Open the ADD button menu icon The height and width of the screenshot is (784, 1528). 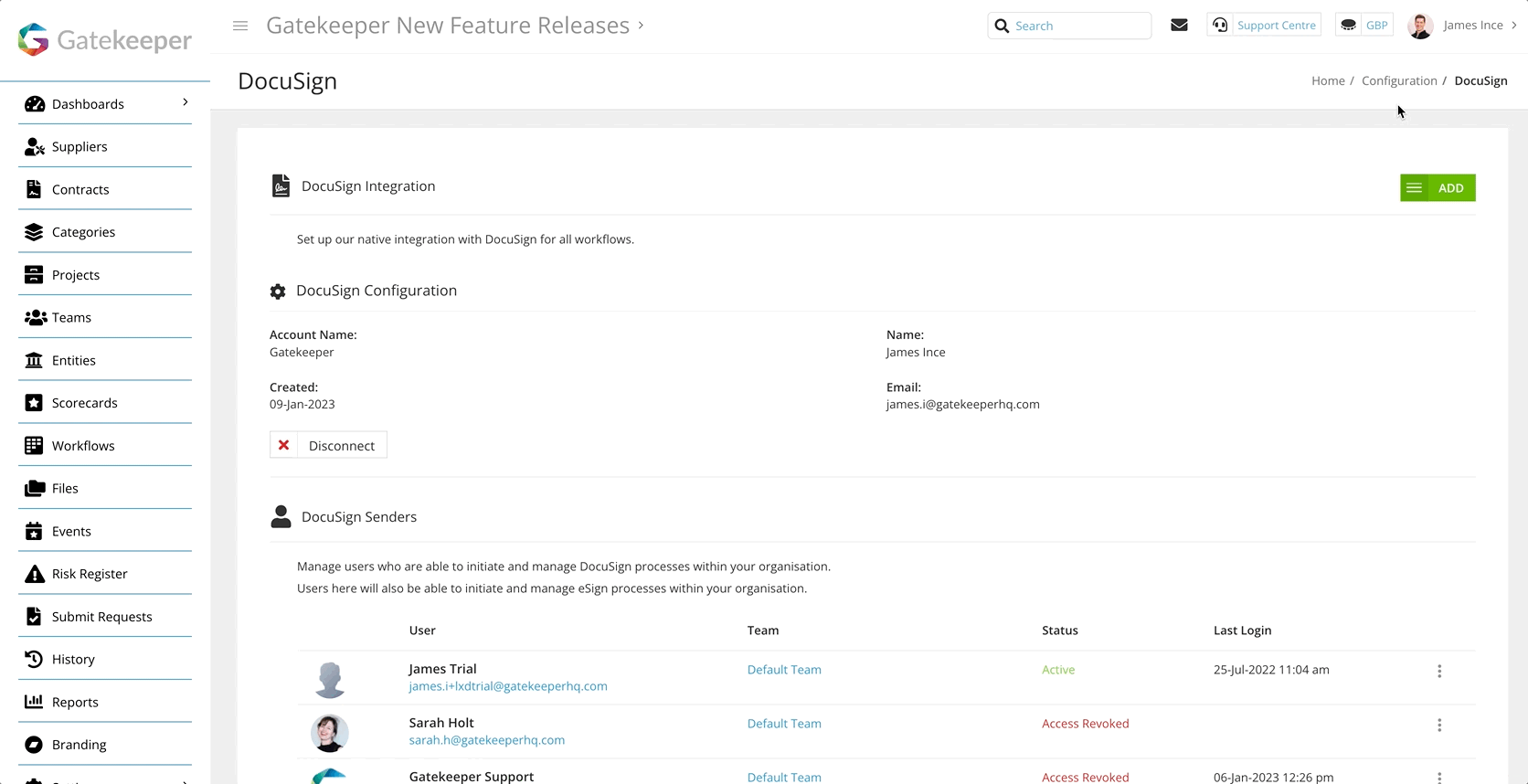coord(1414,188)
